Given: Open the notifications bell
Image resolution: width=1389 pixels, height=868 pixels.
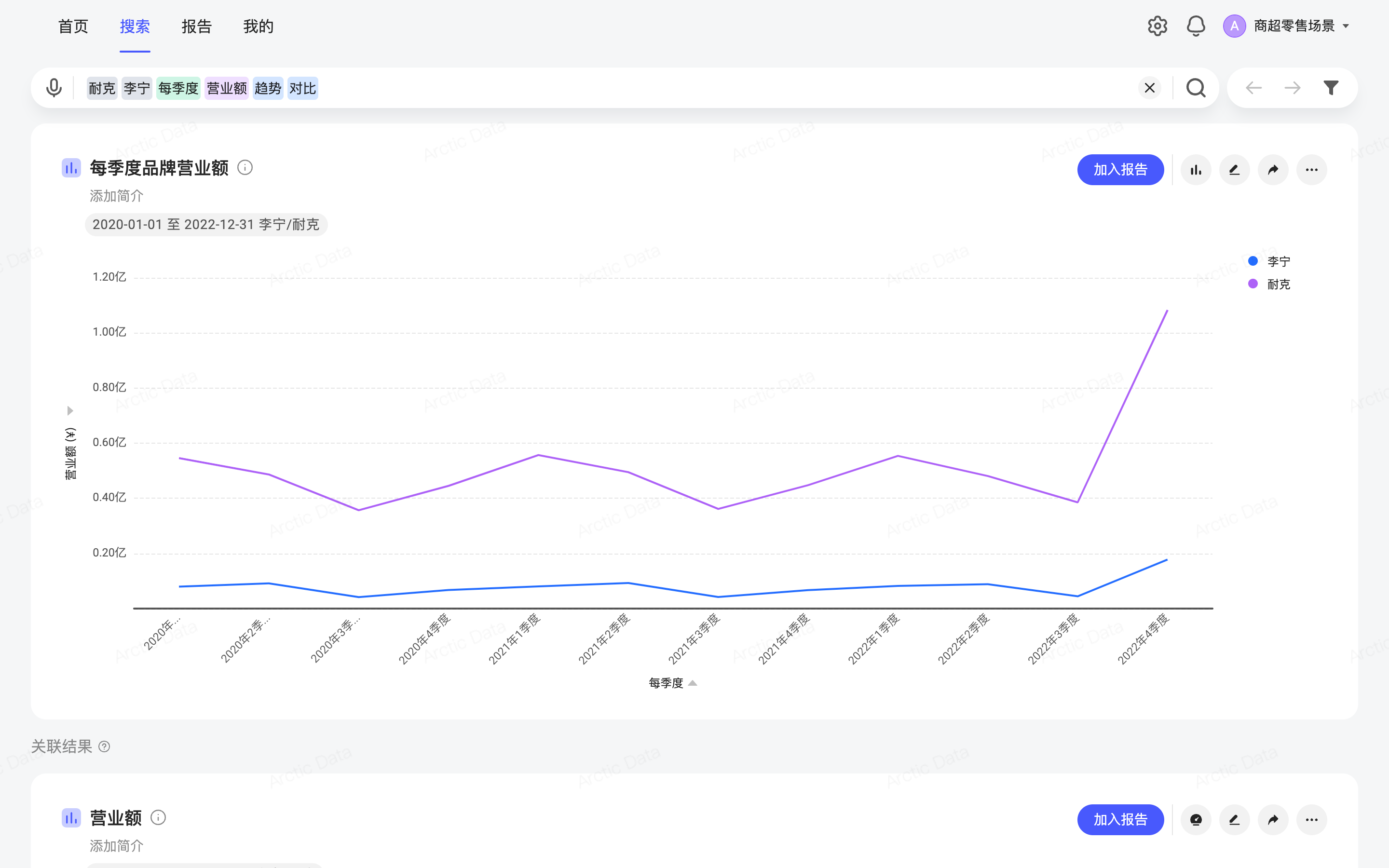Looking at the screenshot, I should (x=1196, y=26).
